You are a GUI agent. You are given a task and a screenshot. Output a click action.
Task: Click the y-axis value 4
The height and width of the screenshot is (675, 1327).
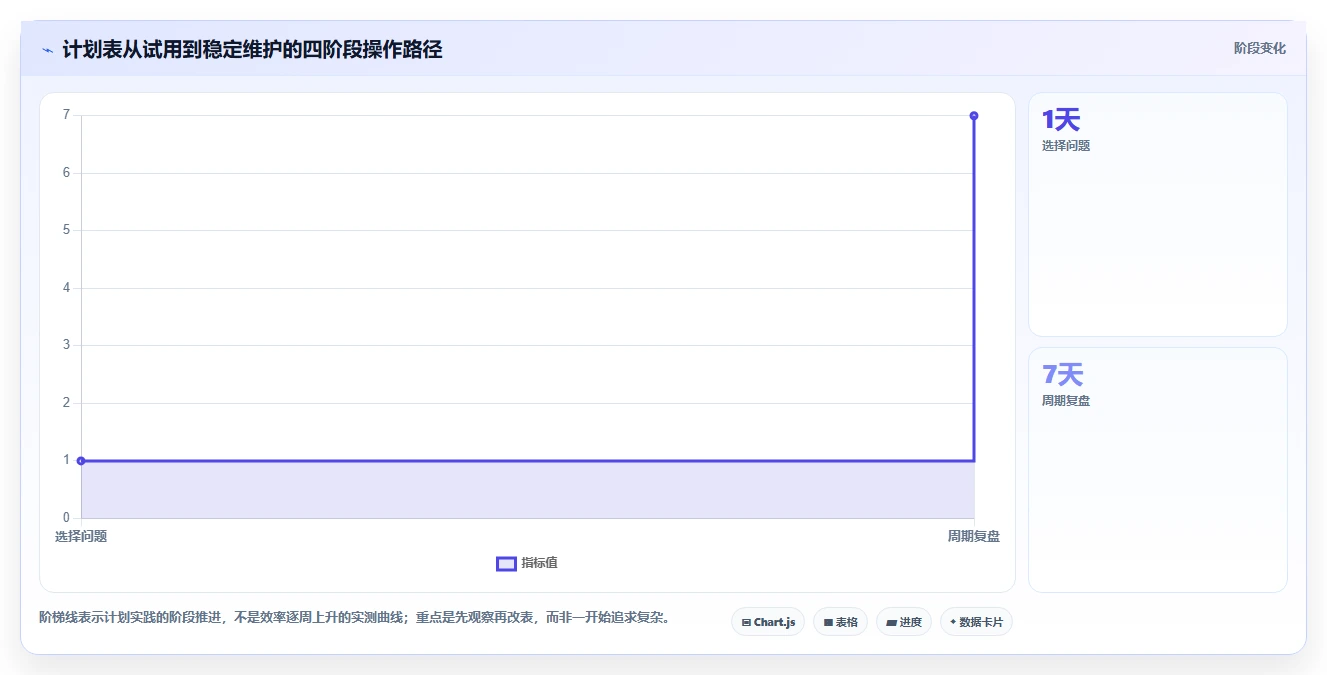[66, 288]
